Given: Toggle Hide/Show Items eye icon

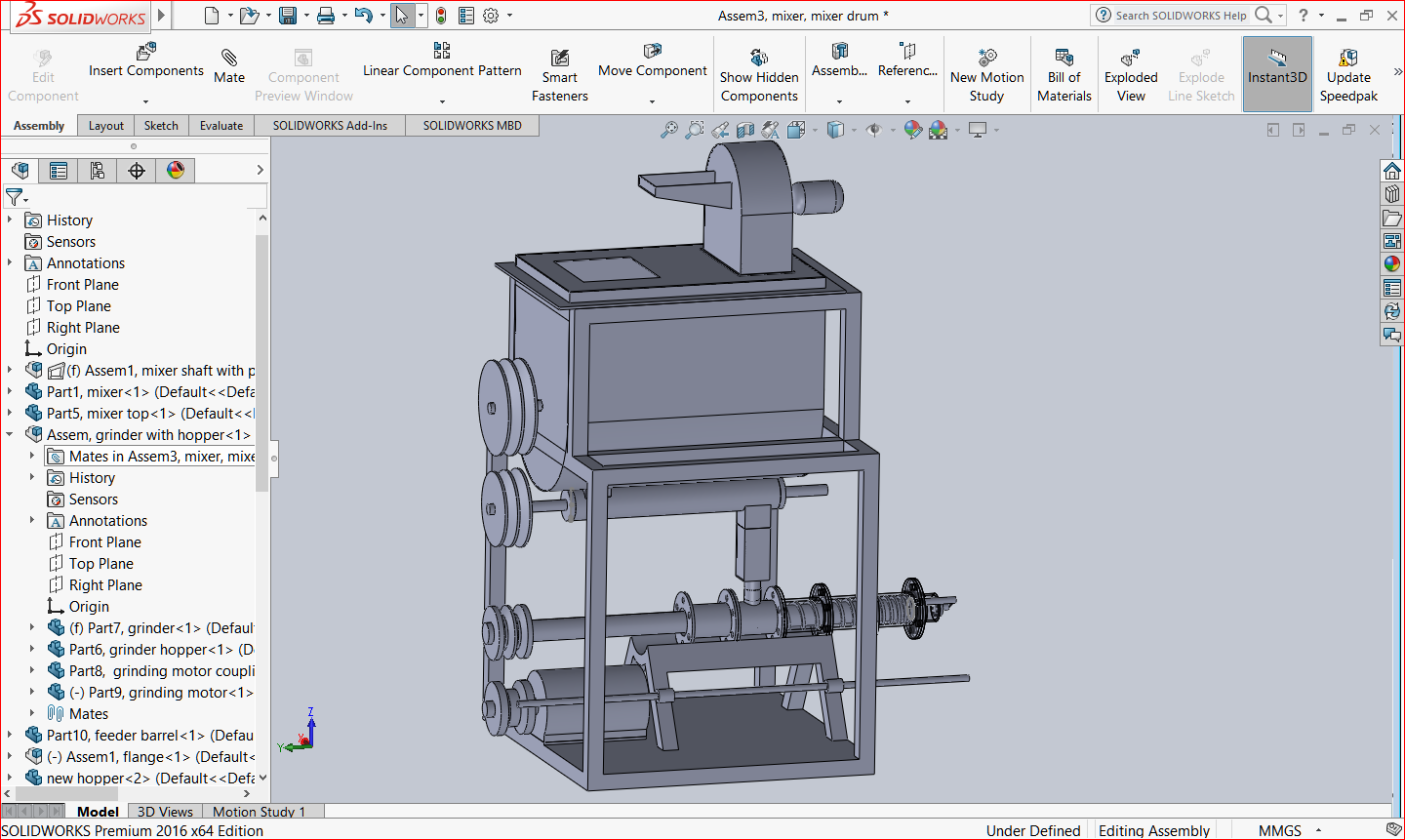Looking at the screenshot, I should 874,130.
